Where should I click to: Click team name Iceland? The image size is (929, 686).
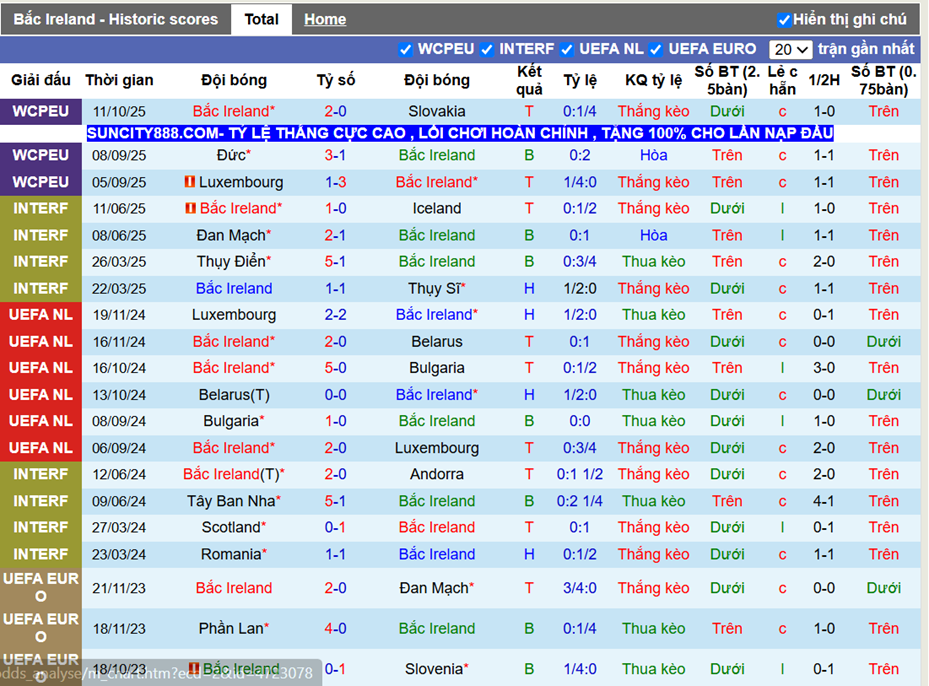[x=437, y=209]
